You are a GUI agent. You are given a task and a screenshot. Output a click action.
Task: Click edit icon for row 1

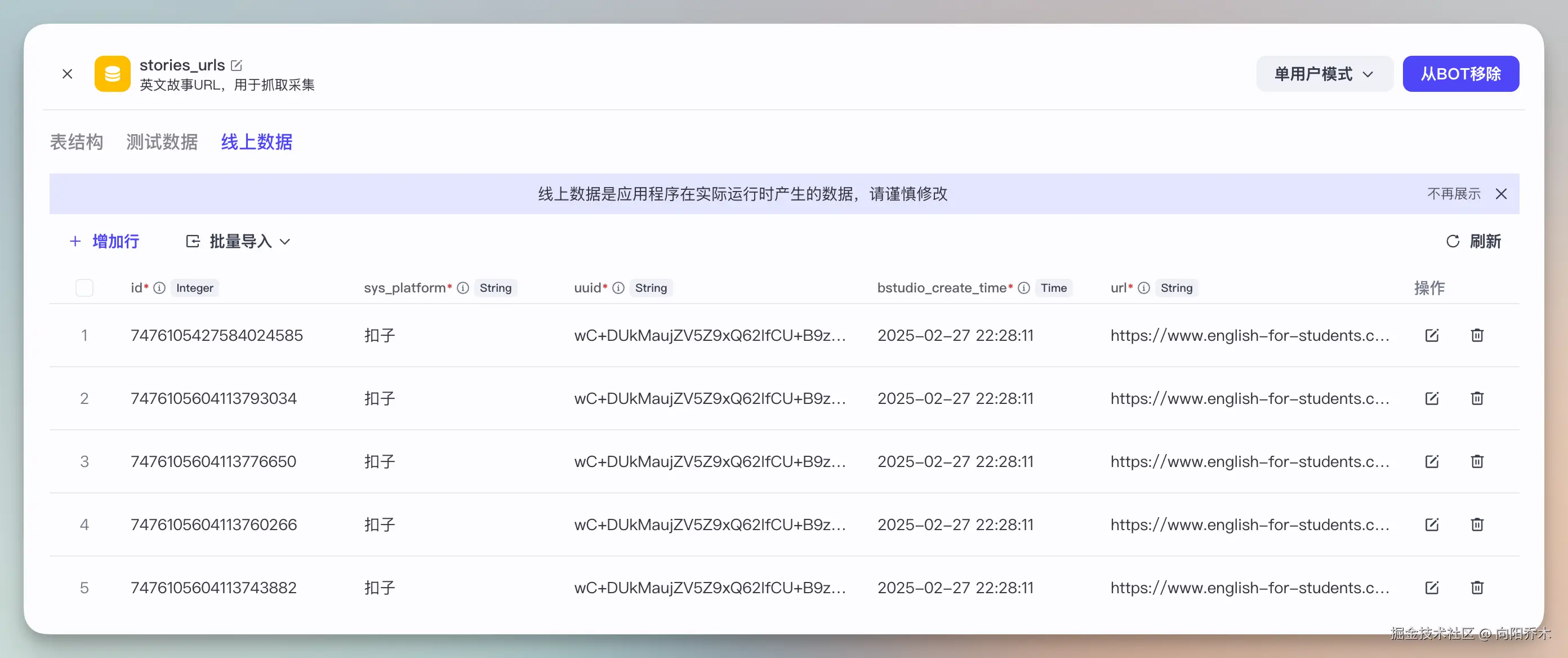(1432, 335)
